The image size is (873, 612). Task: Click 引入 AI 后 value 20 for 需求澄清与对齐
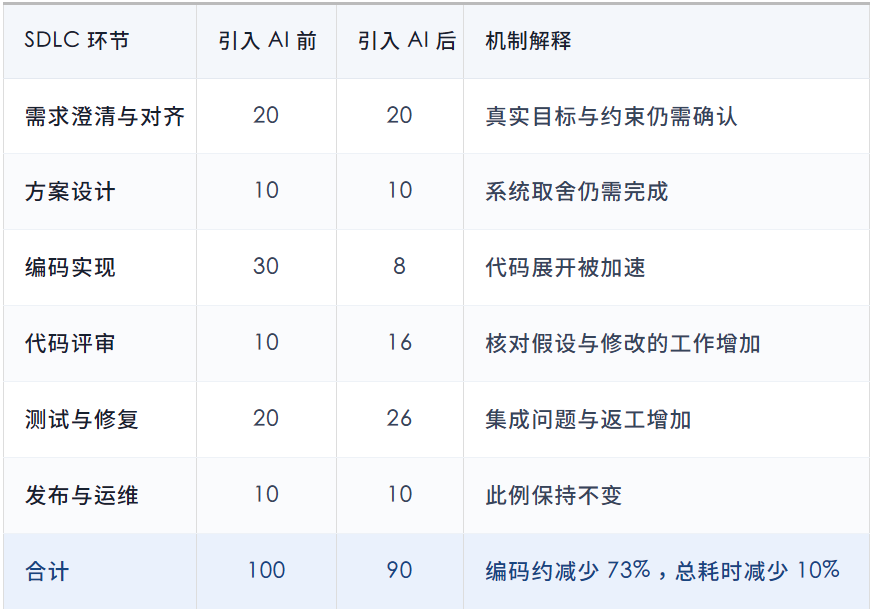point(400,115)
